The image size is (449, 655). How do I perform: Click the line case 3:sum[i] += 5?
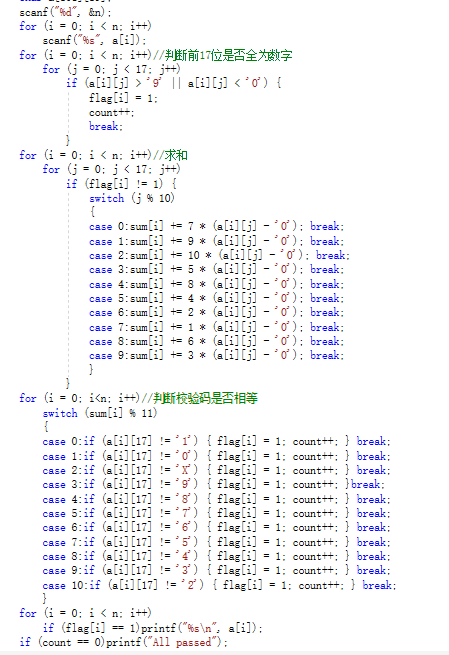tap(216, 269)
